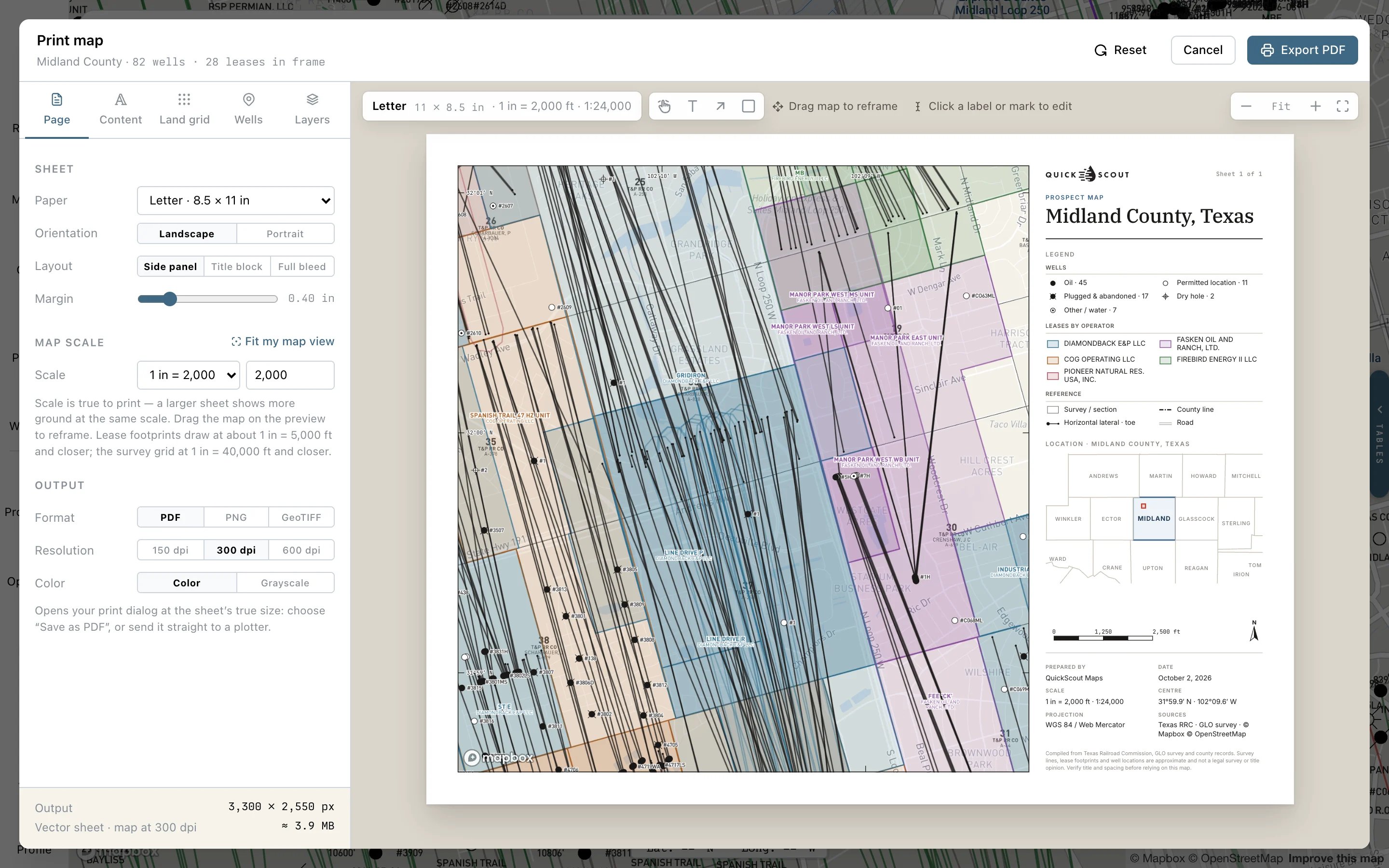The width and height of the screenshot is (1389, 868).
Task: Click the Margin slider handle
Action: pos(169,298)
